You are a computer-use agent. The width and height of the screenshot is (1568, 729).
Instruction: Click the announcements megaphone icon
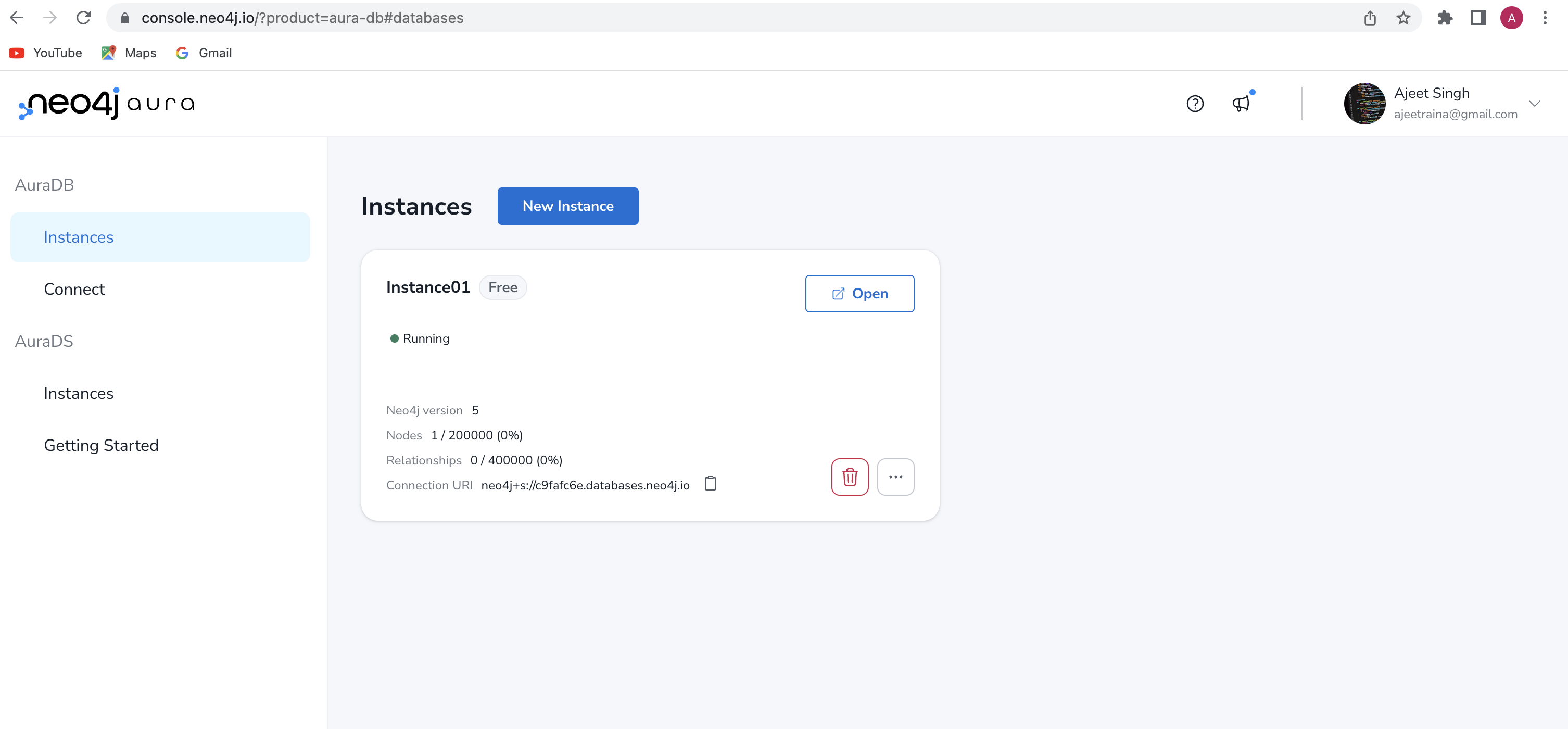1241,104
